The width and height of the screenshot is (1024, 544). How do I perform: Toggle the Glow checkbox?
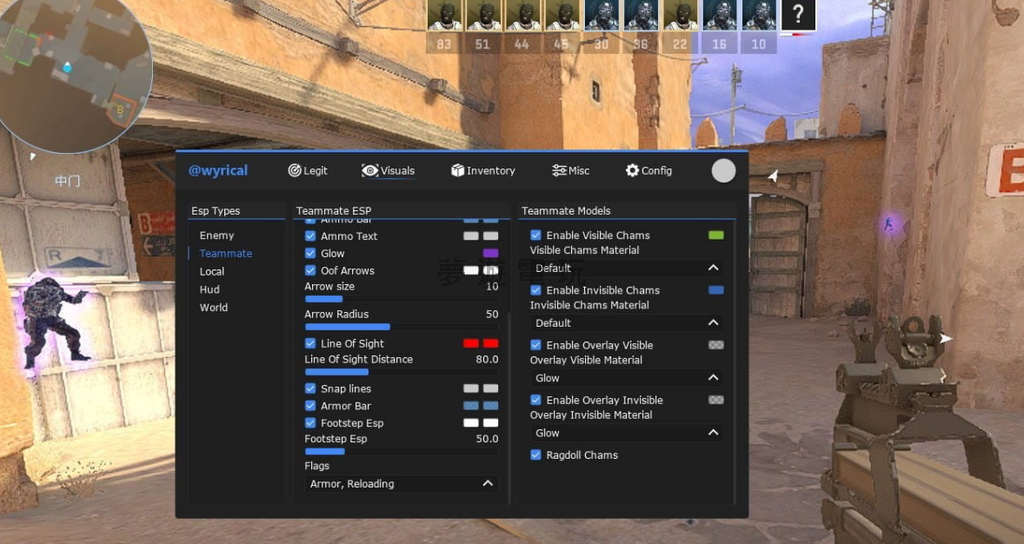point(310,253)
